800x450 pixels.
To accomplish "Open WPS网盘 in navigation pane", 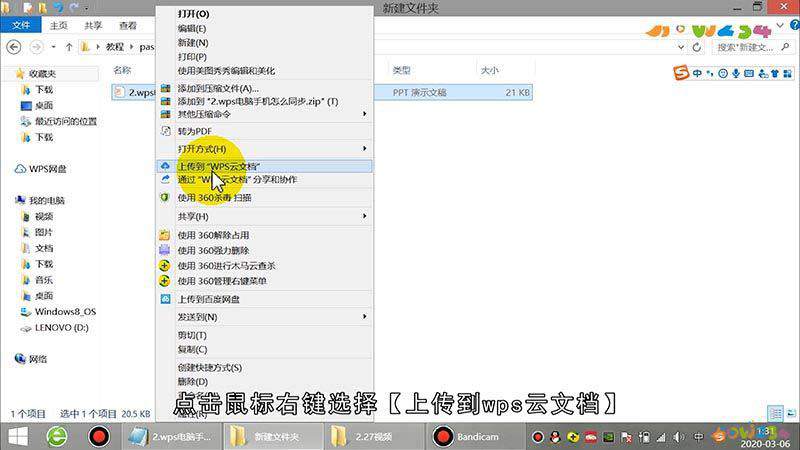I will (47, 169).
